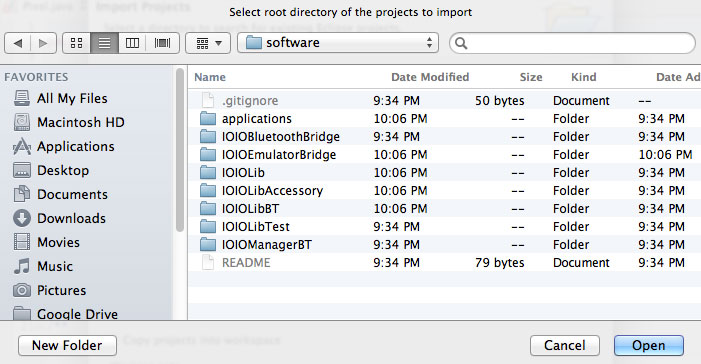Click the 'IOIOLibTest' file name
The image size is (701, 364).
click(x=256, y=227)
